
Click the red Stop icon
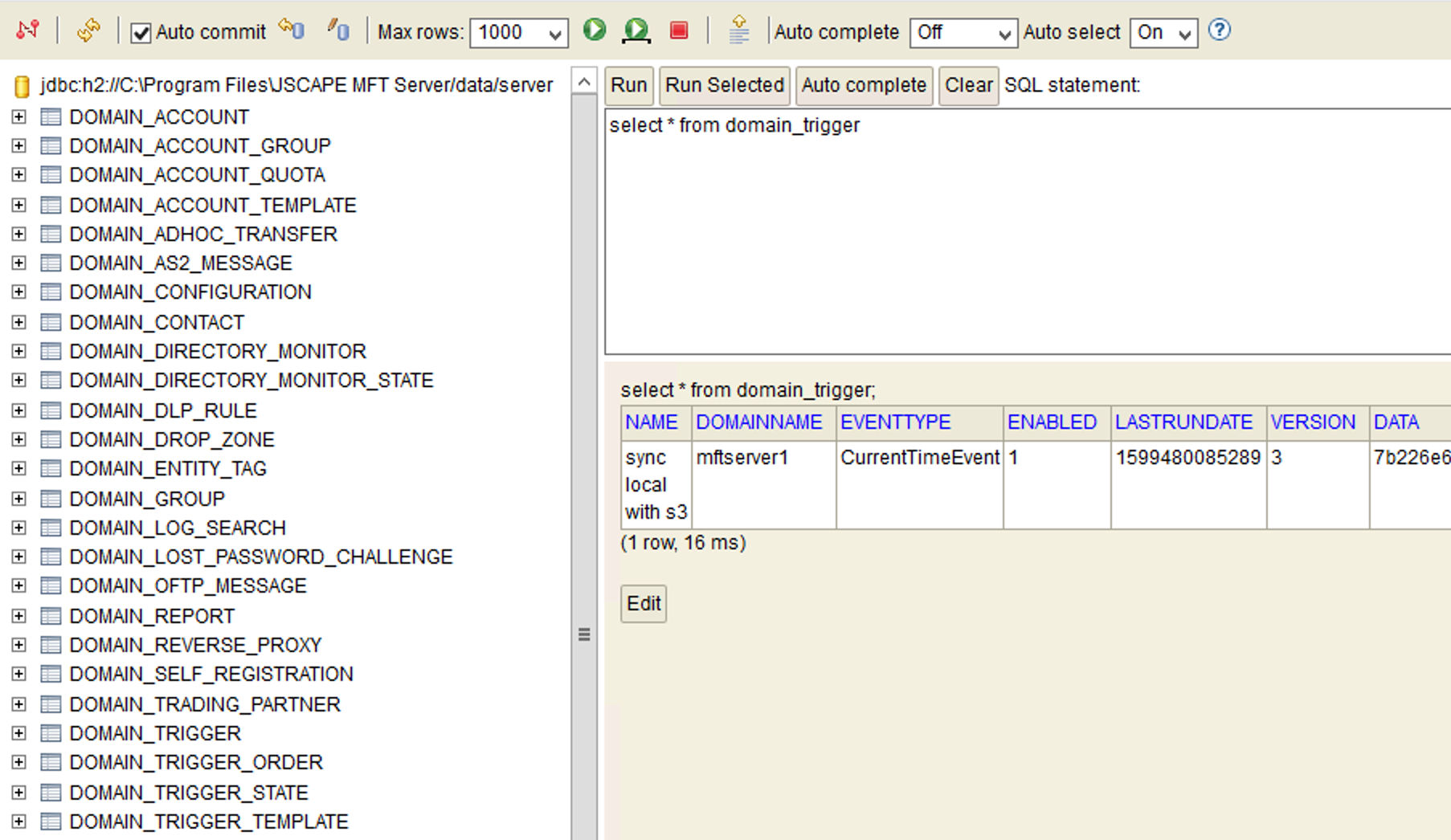[679, 31]
